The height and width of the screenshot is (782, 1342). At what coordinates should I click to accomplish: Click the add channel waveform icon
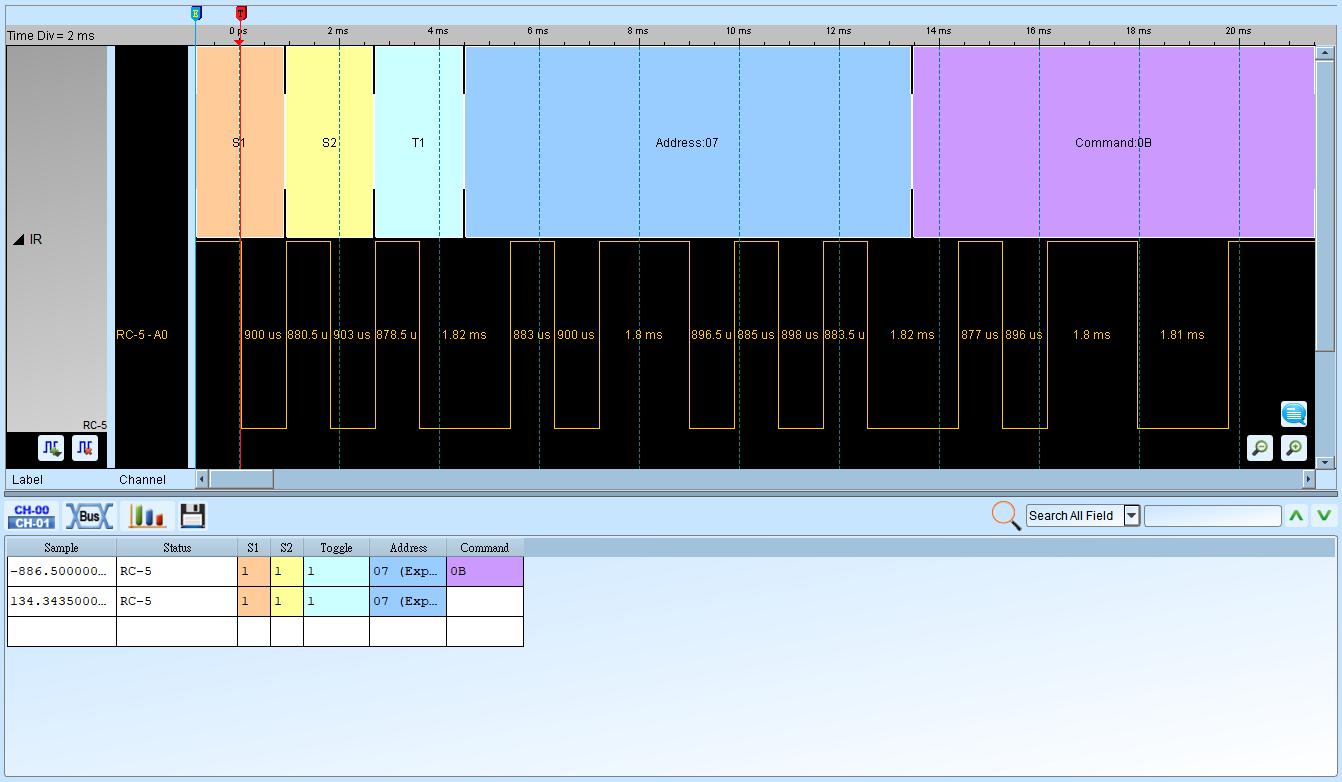pyautogui.click(x=51, y=448)
